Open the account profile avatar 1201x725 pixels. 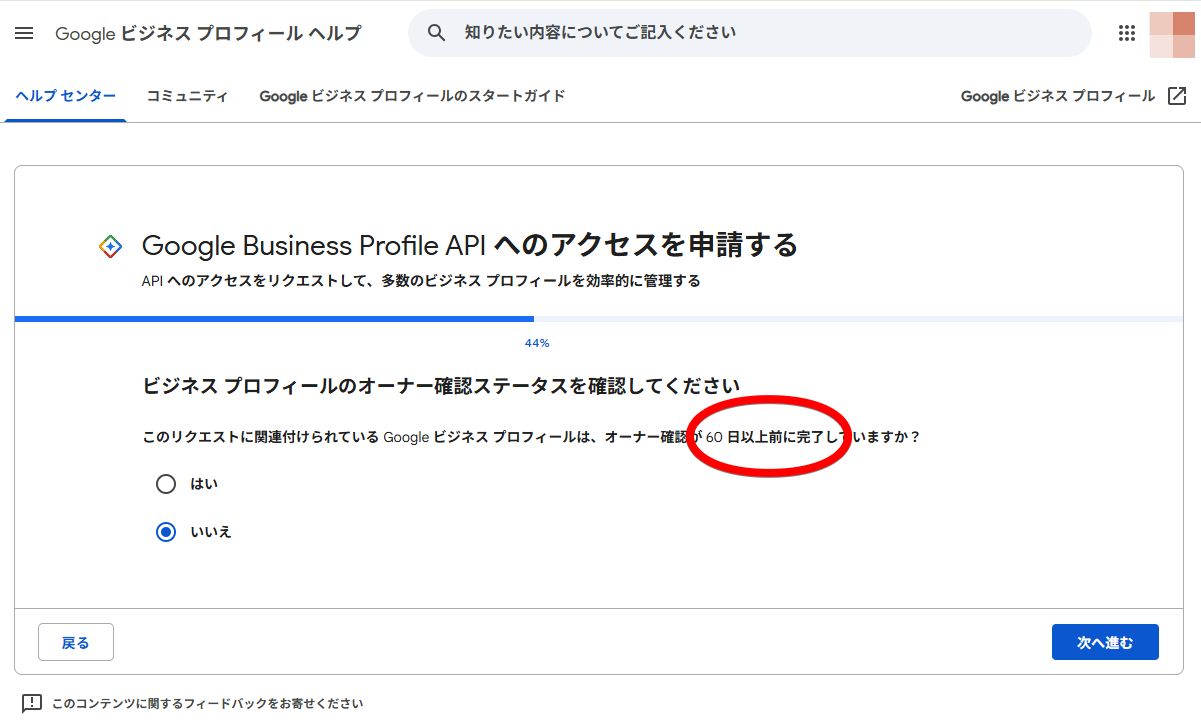(1173, 33)
